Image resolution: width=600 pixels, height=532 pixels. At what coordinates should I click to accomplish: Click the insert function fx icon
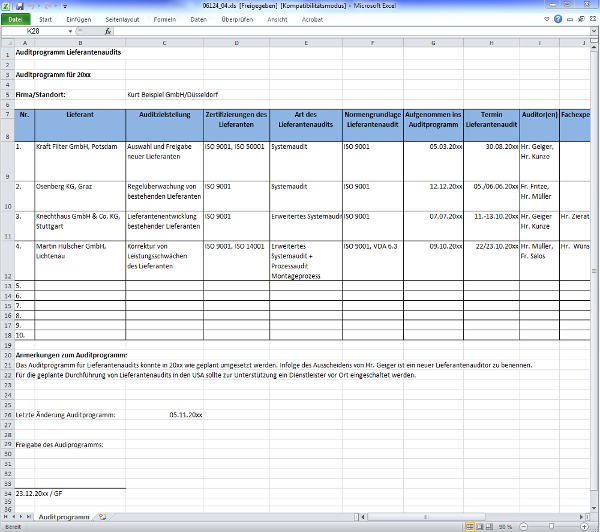107,31
